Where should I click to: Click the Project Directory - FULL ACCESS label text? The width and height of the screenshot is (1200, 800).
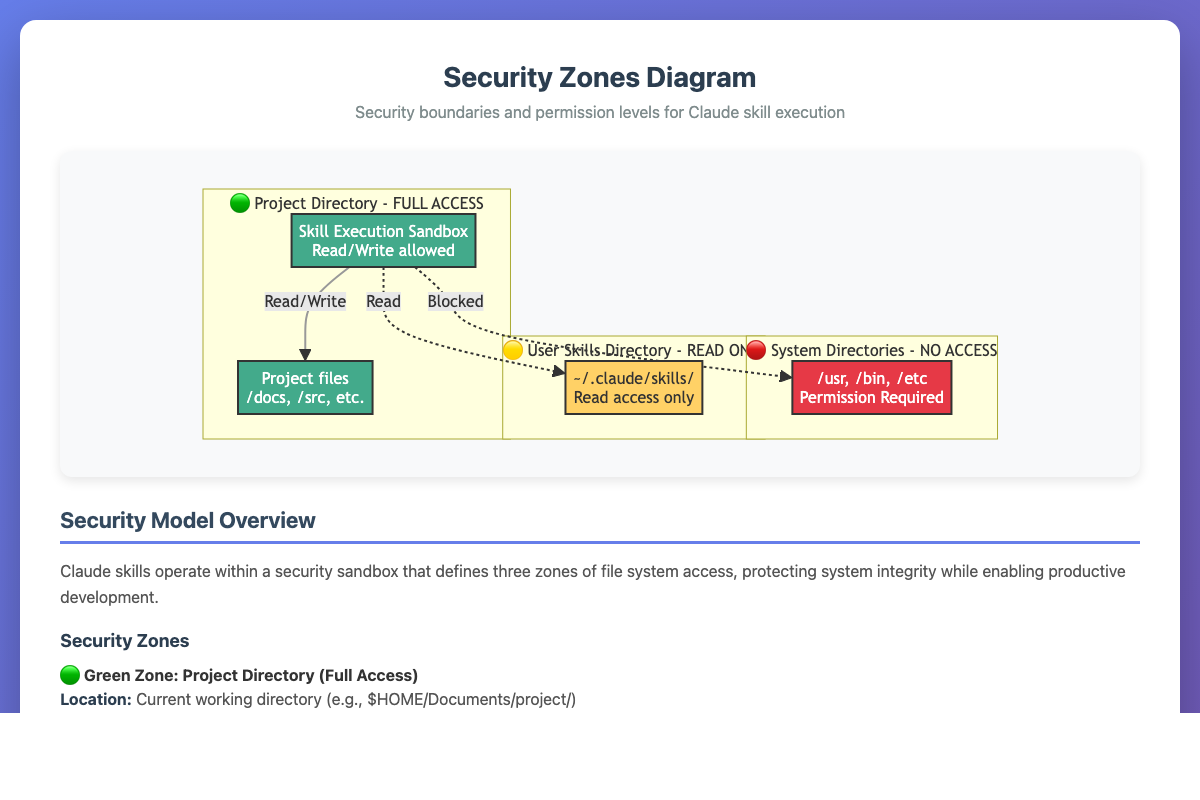point(368,204)
